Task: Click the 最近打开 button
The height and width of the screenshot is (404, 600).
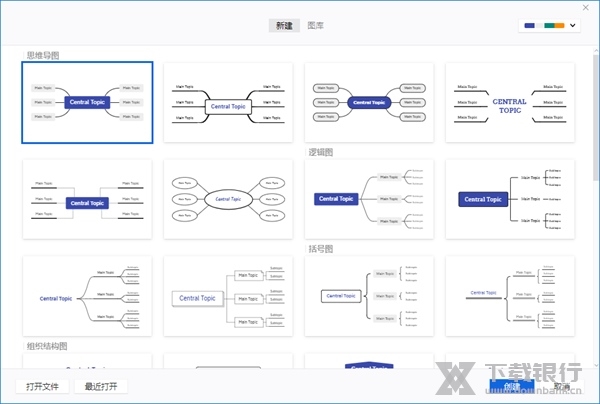Action: pos(100,386)
